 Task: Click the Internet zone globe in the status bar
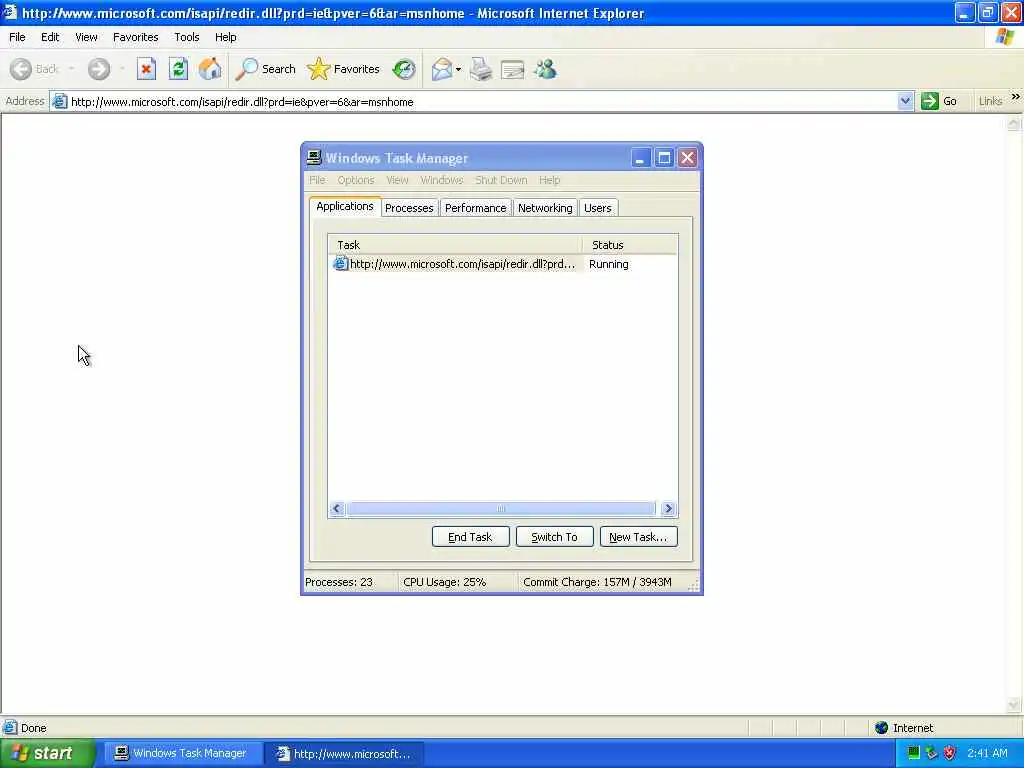pos(881,728)
